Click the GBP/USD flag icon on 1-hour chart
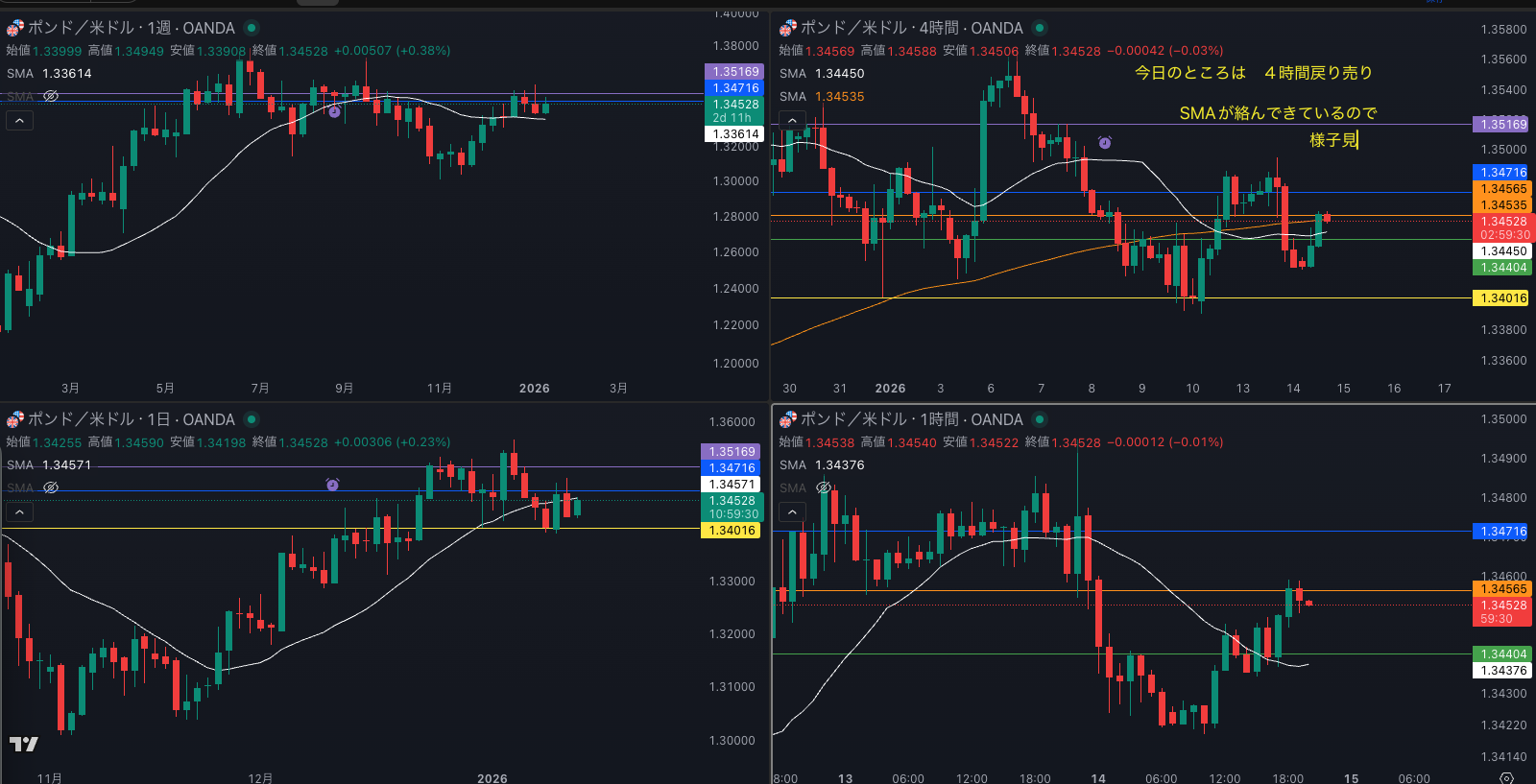This screenshot has height=784, width=1536. (787, 419)
